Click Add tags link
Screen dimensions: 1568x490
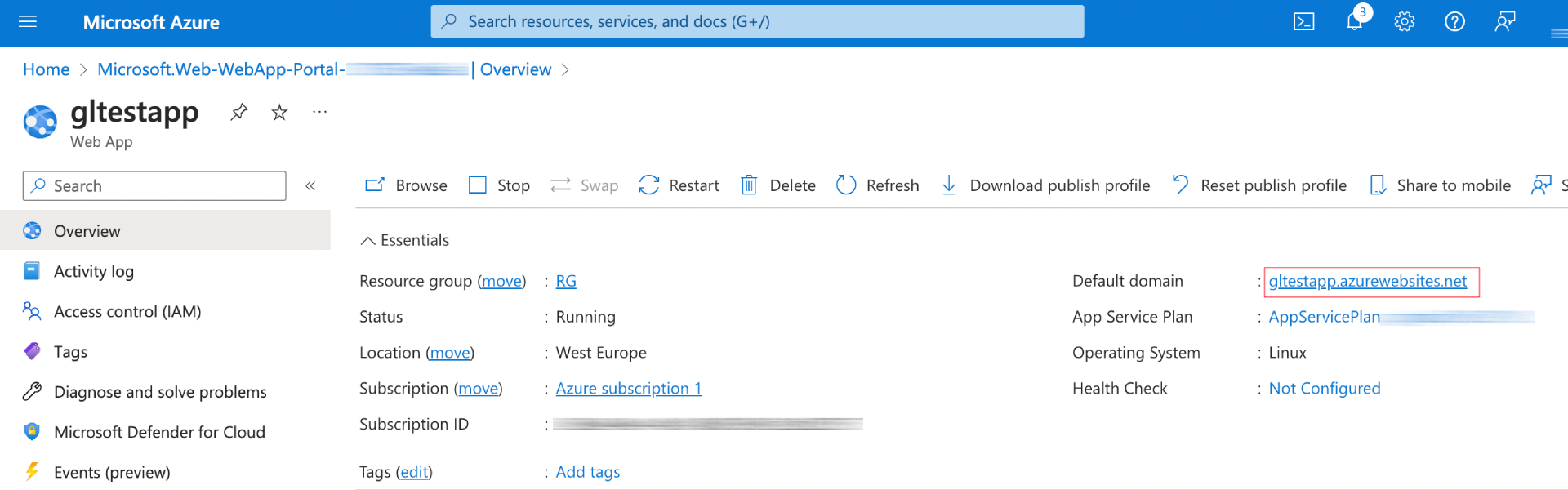coord(588,472)
